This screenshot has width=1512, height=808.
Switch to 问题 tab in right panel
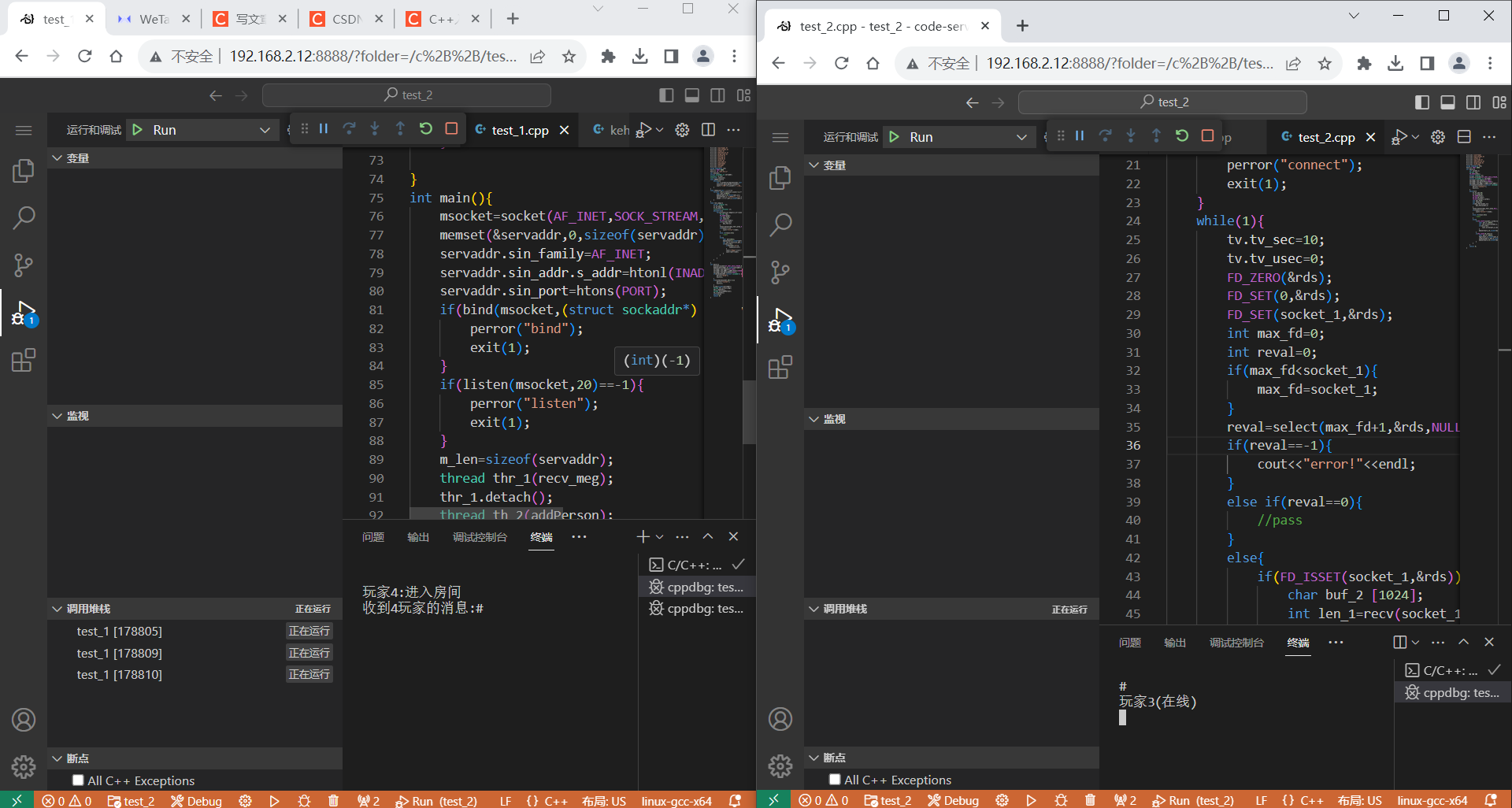[1129, 643]
